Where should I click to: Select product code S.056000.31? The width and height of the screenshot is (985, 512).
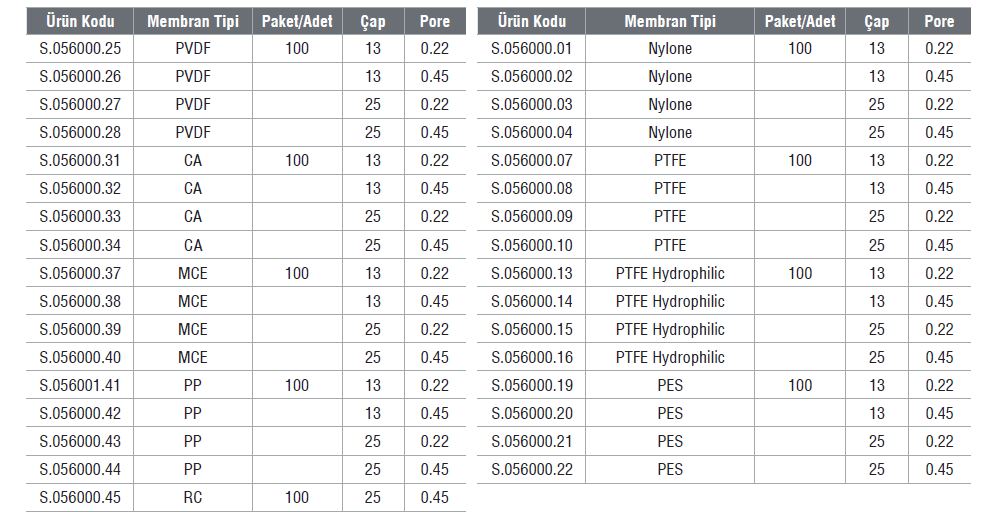(80, 161)
